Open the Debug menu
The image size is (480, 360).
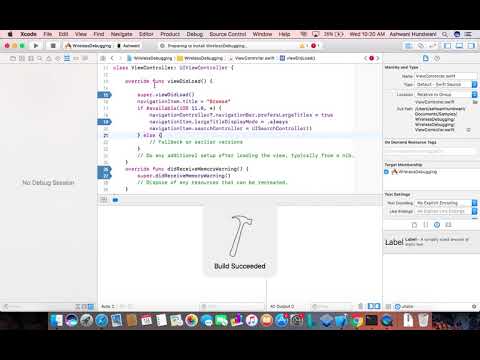[x=195, y=34]
